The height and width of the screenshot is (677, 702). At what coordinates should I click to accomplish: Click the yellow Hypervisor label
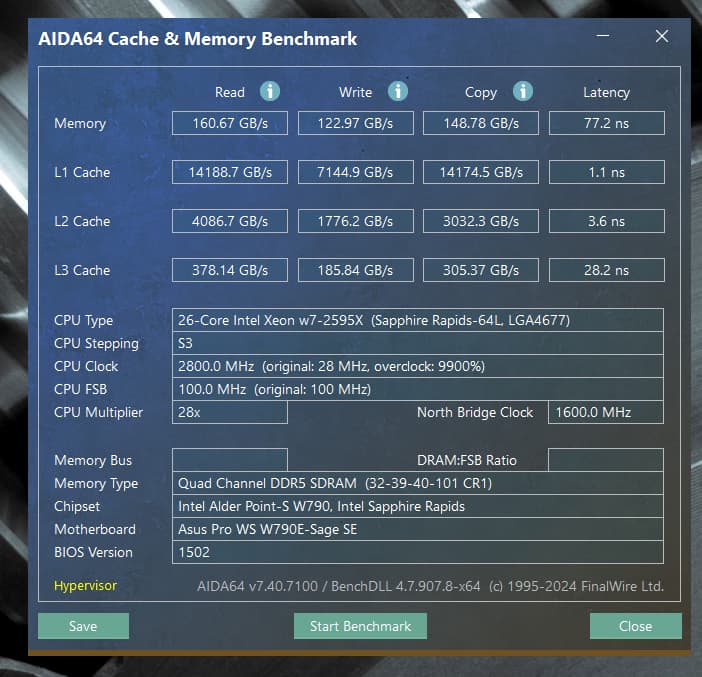(85, 586)
